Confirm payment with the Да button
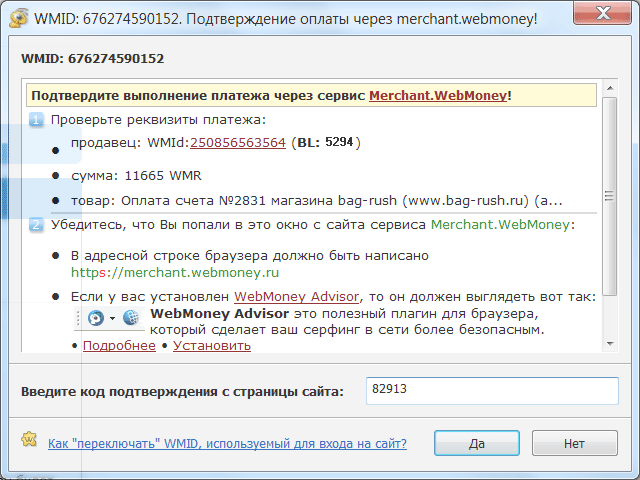Screen dimensions: 640x480 (x=477, y=443)
